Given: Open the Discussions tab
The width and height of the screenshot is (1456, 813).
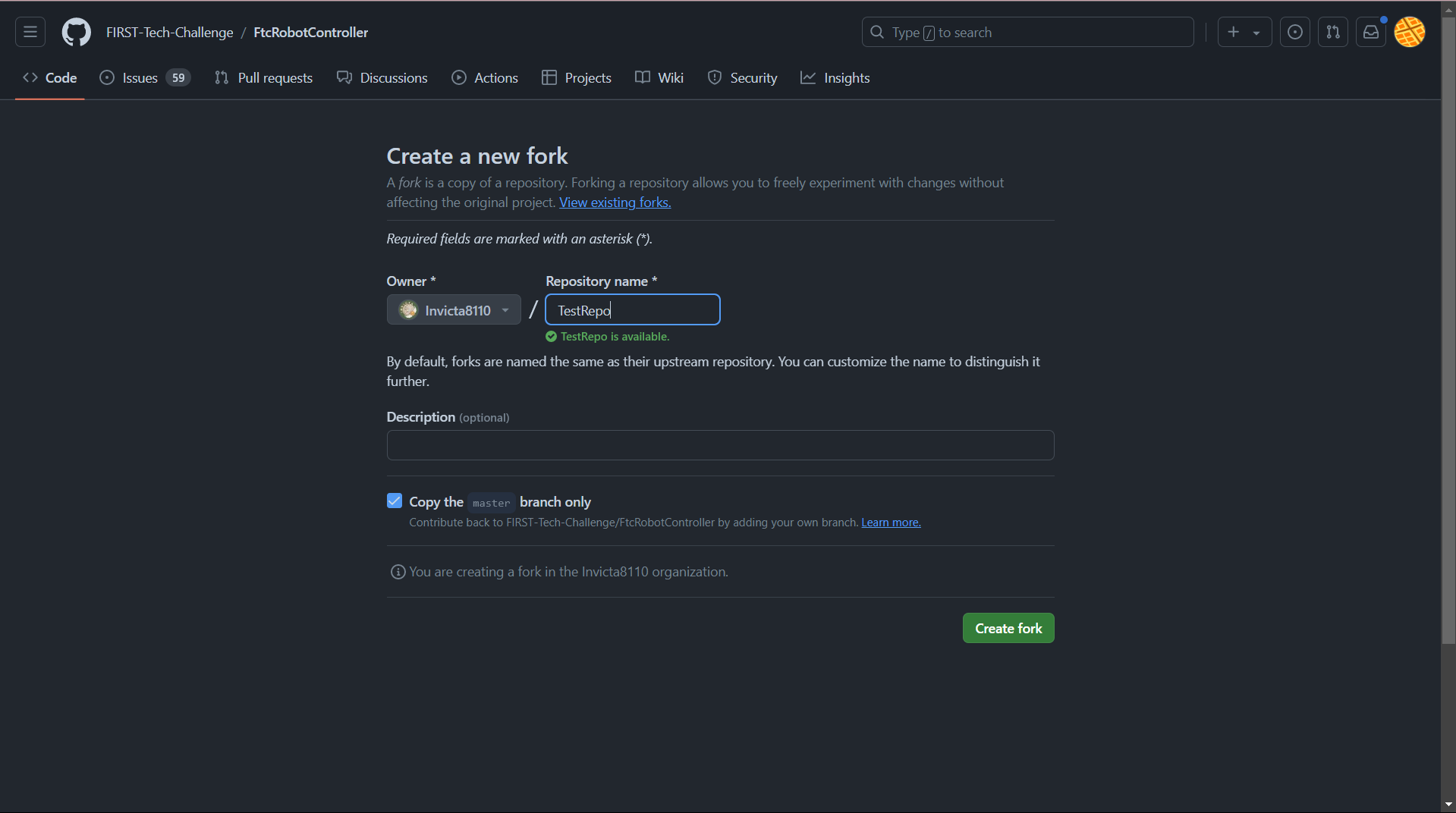Looking at the screenshot, I should (x=382, y=77).
